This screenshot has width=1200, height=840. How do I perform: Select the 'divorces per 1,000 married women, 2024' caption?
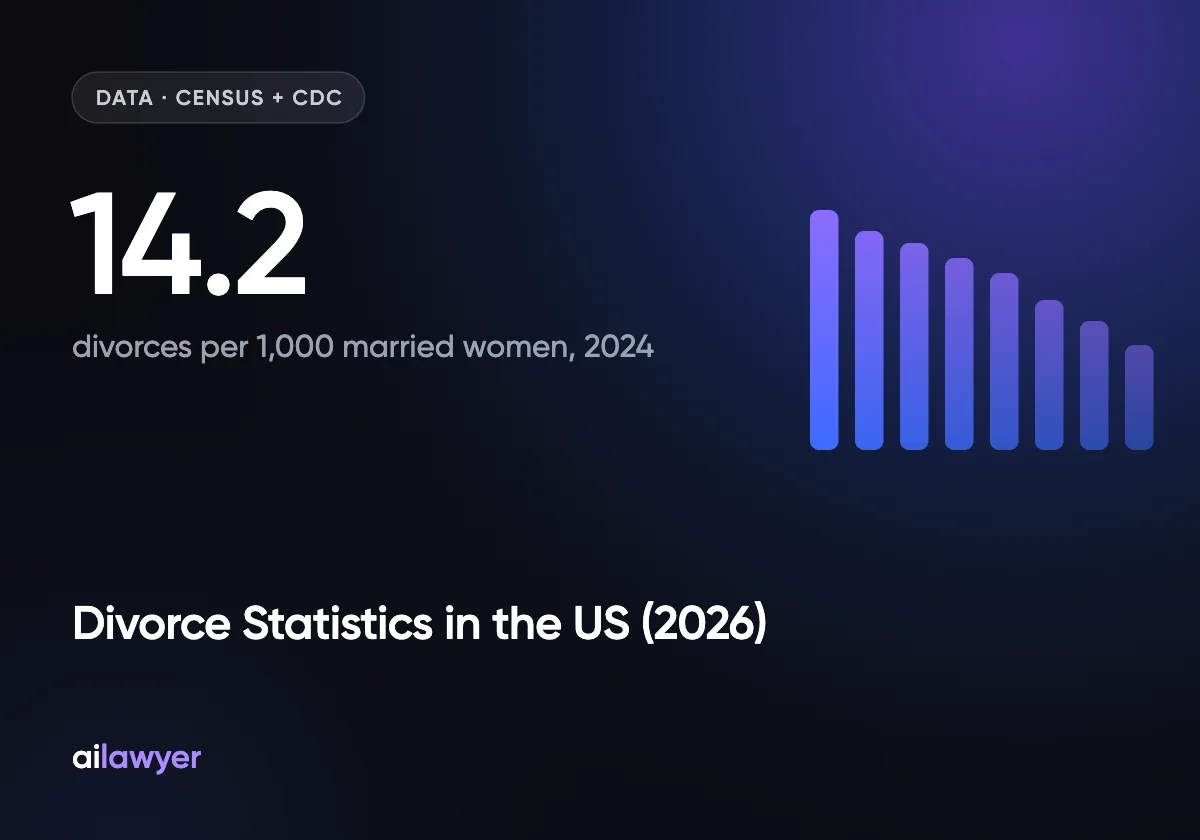[x=363, y=348]
